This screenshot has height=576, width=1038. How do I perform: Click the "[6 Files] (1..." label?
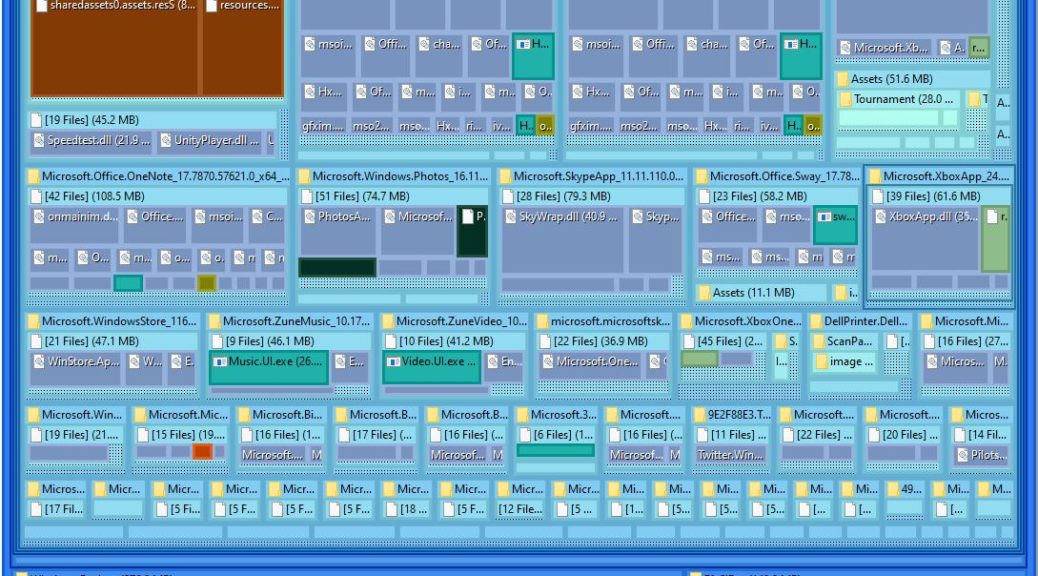[x=563, y=435]
